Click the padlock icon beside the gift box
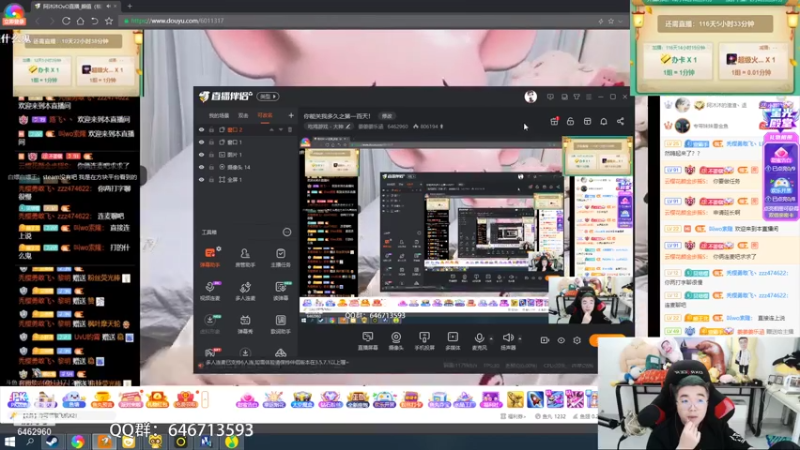 pos(570,121)
